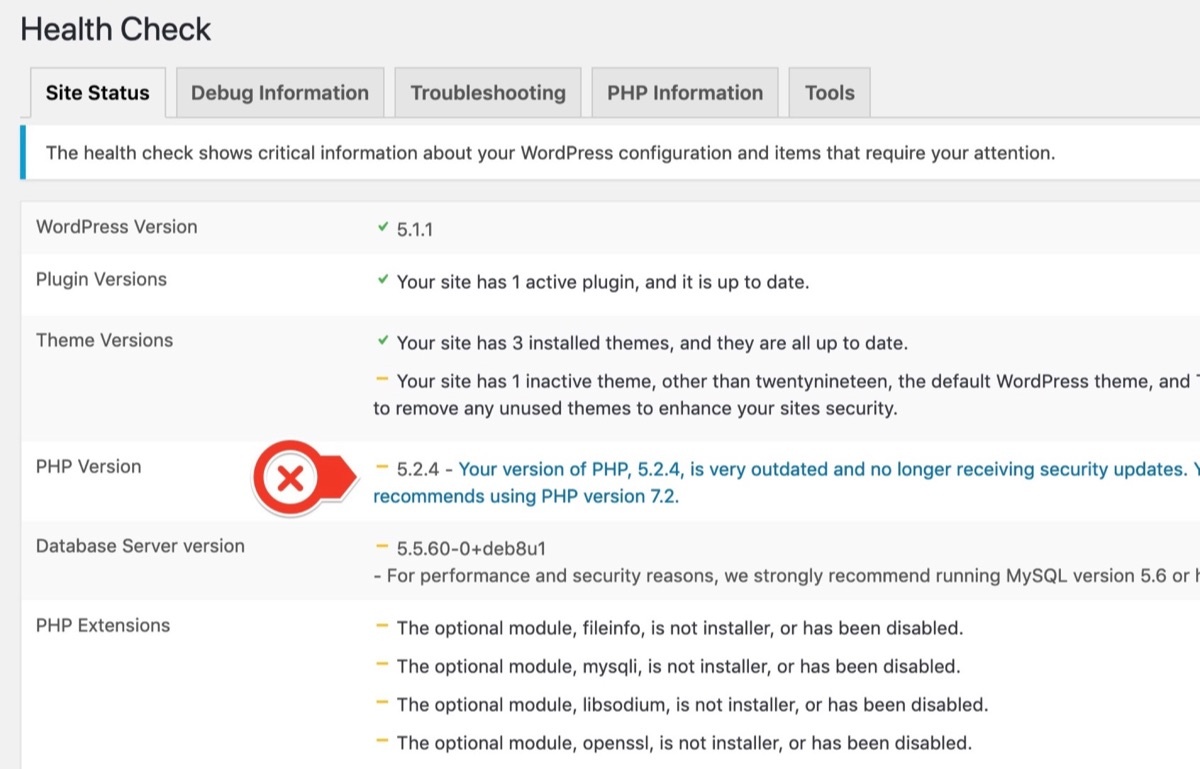Image resolution: width=1200 pixels, height=769 pixels.
Task: Open the Site Status tab
Action: click(x=97, y=93)
